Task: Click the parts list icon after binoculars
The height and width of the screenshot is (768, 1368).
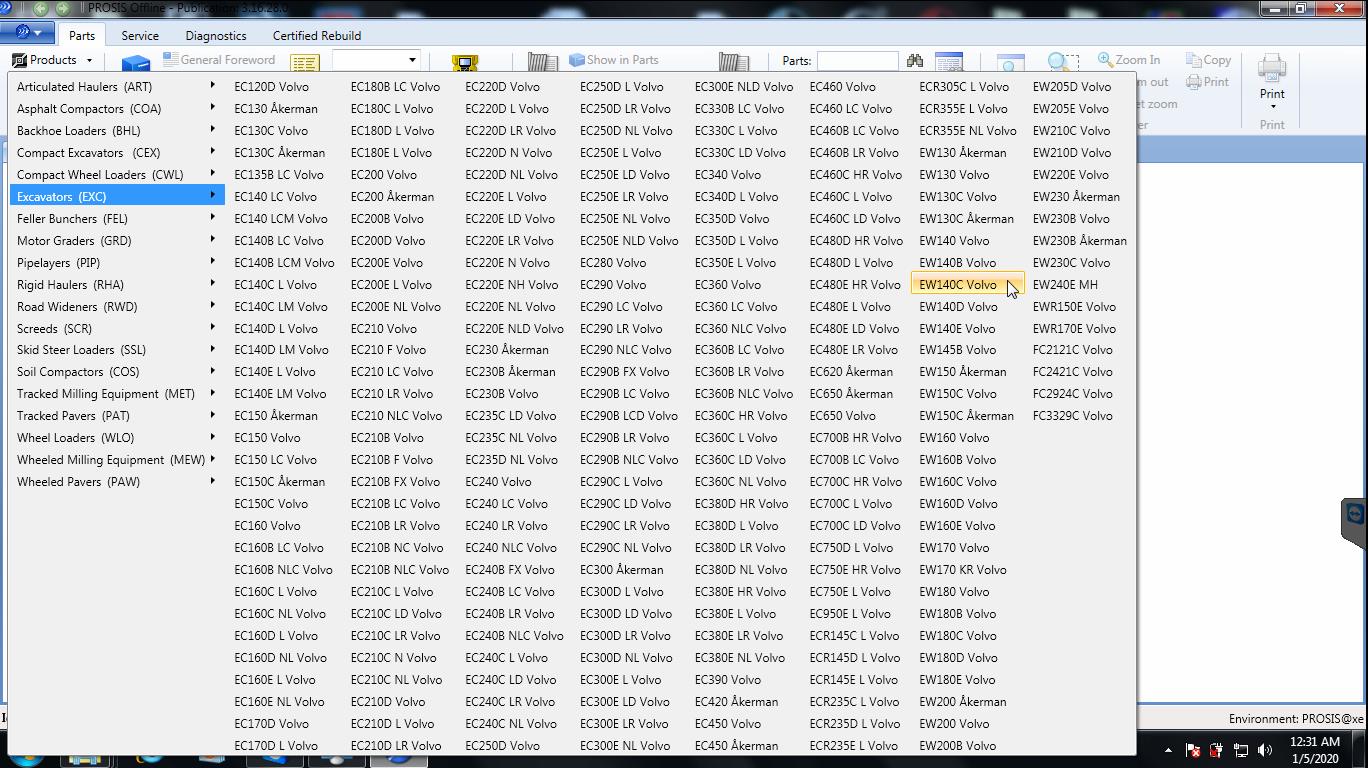Action: [948, 62]
